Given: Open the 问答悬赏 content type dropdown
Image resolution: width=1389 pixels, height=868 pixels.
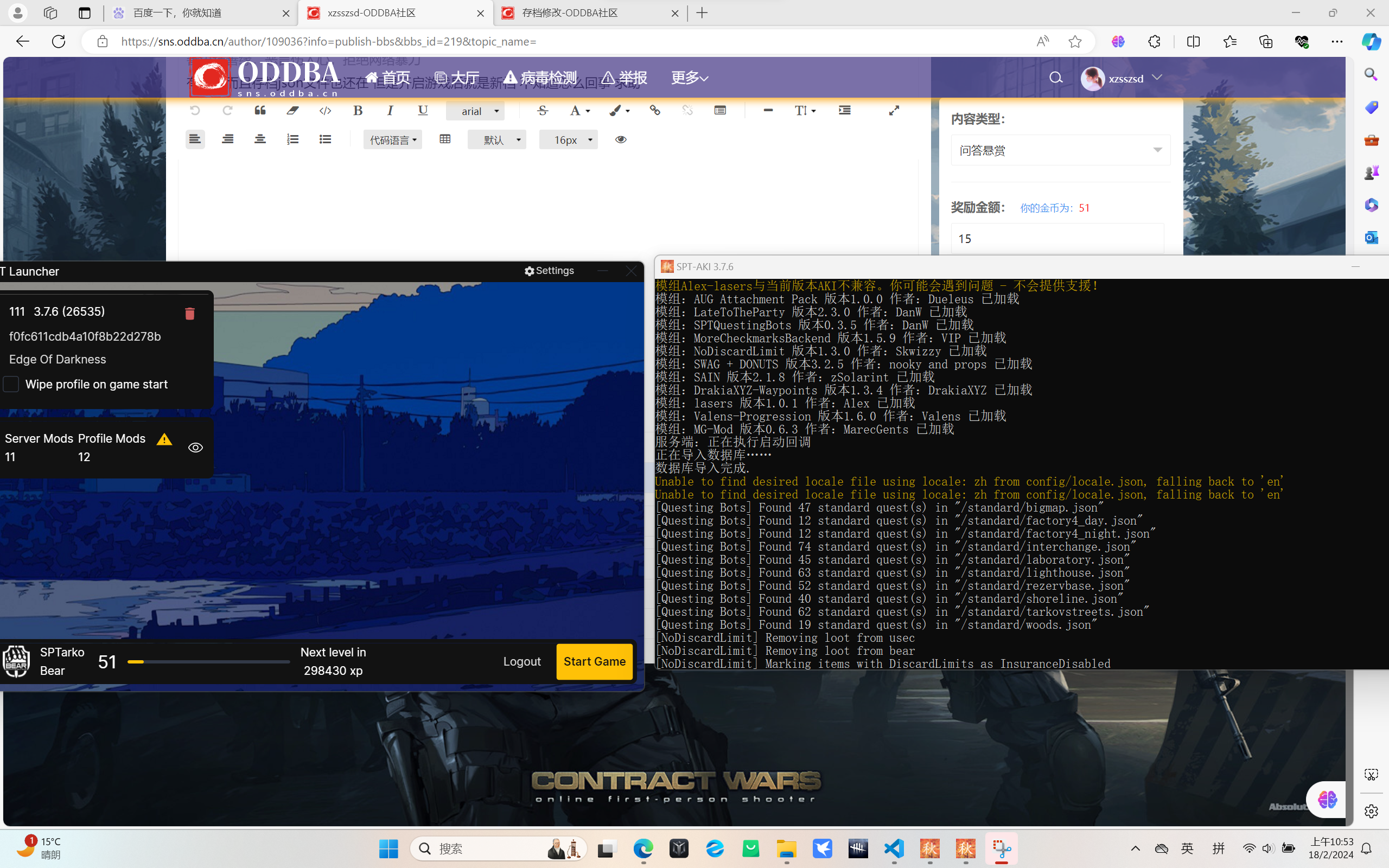Looking at the screenshot, I should pyautogui.click(x=1060, y=150).
